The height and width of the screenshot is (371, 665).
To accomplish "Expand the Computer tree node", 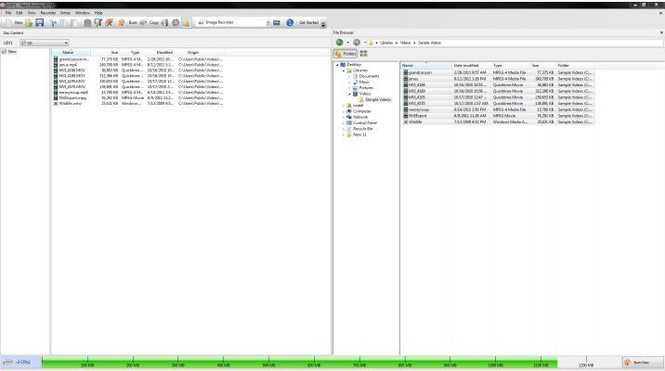I will (x=344, y=111).
